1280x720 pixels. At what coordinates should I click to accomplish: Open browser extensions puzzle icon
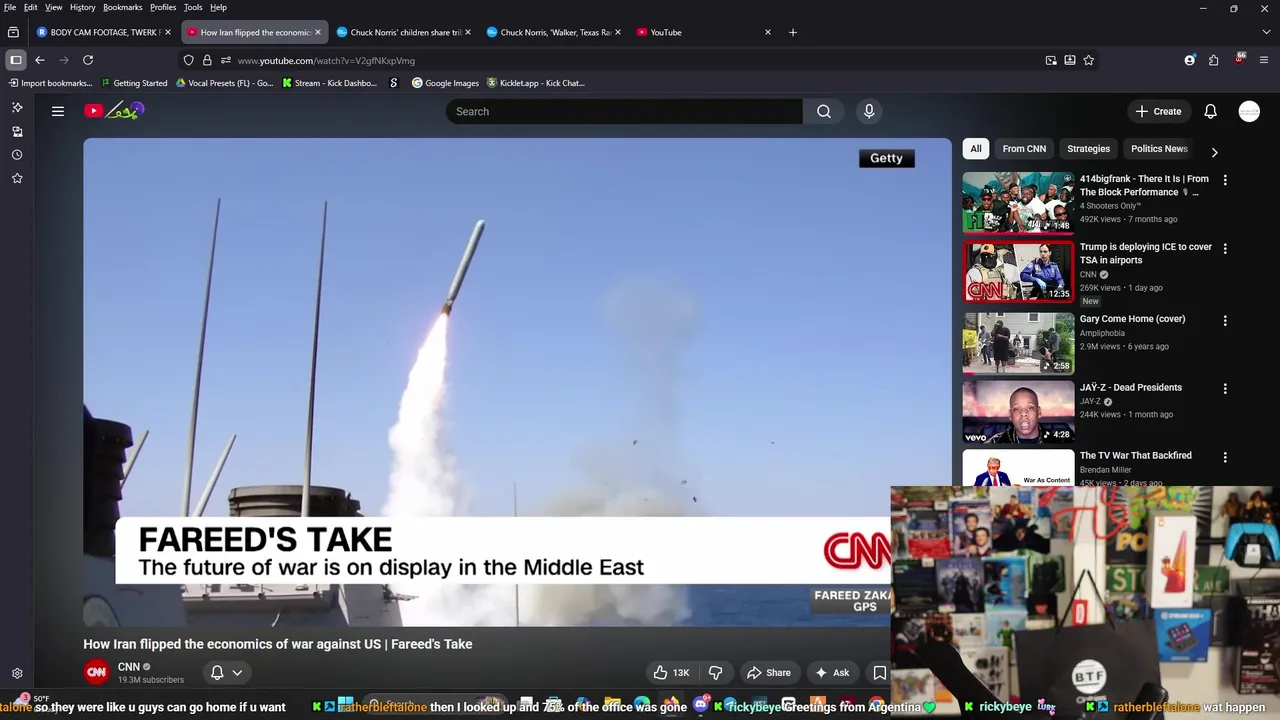[1213, 60]
